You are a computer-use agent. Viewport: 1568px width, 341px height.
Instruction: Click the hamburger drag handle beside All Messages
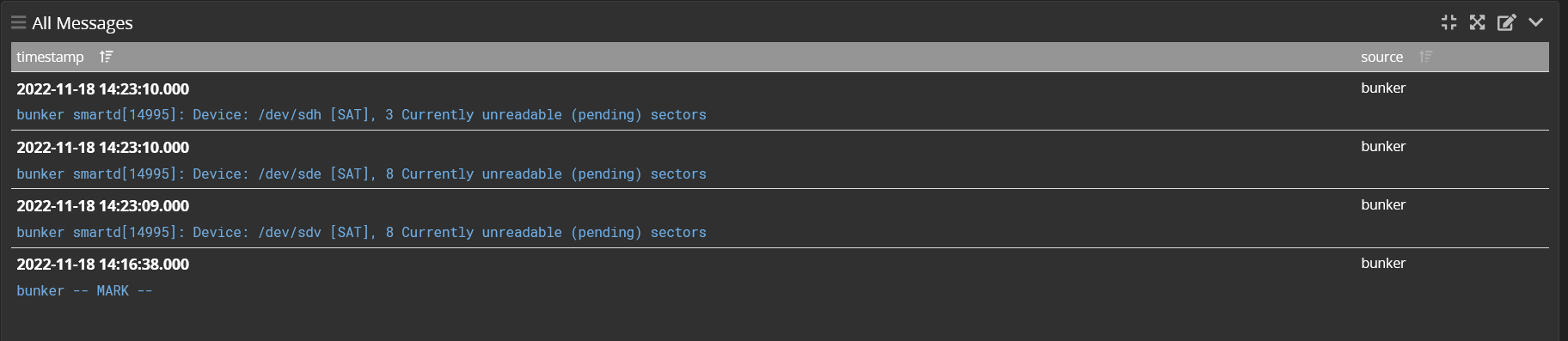pos(18,22)
